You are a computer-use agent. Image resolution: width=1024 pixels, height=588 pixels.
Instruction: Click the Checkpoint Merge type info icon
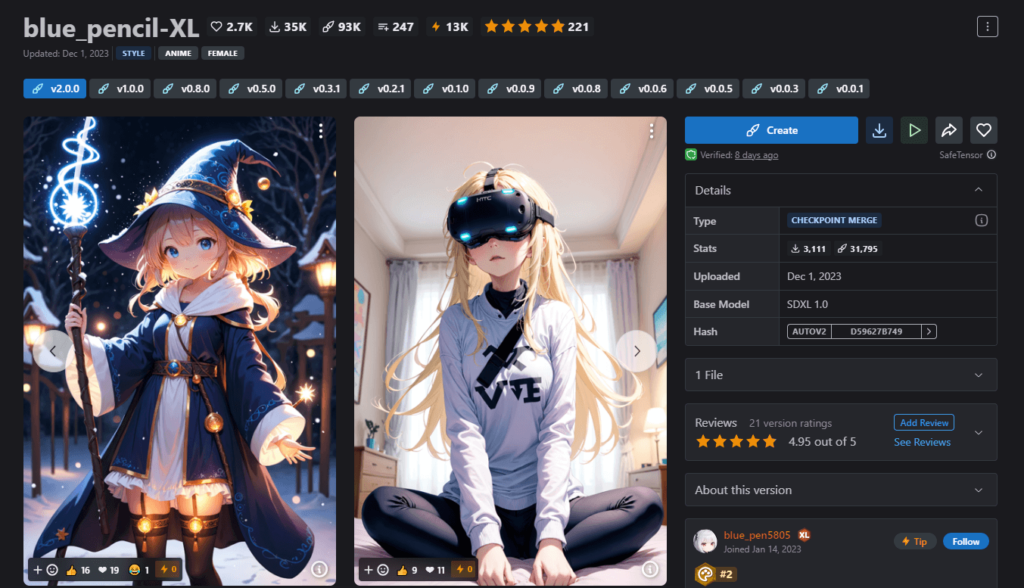[x=981, y=220]
